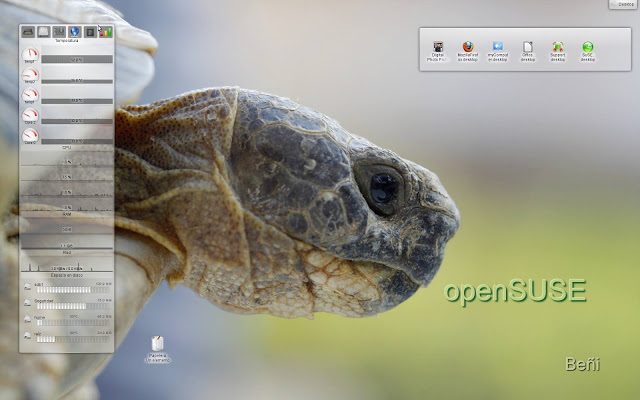
Task: Click the top-right desktop toolbox button
Action: click(x=624, y=4)
